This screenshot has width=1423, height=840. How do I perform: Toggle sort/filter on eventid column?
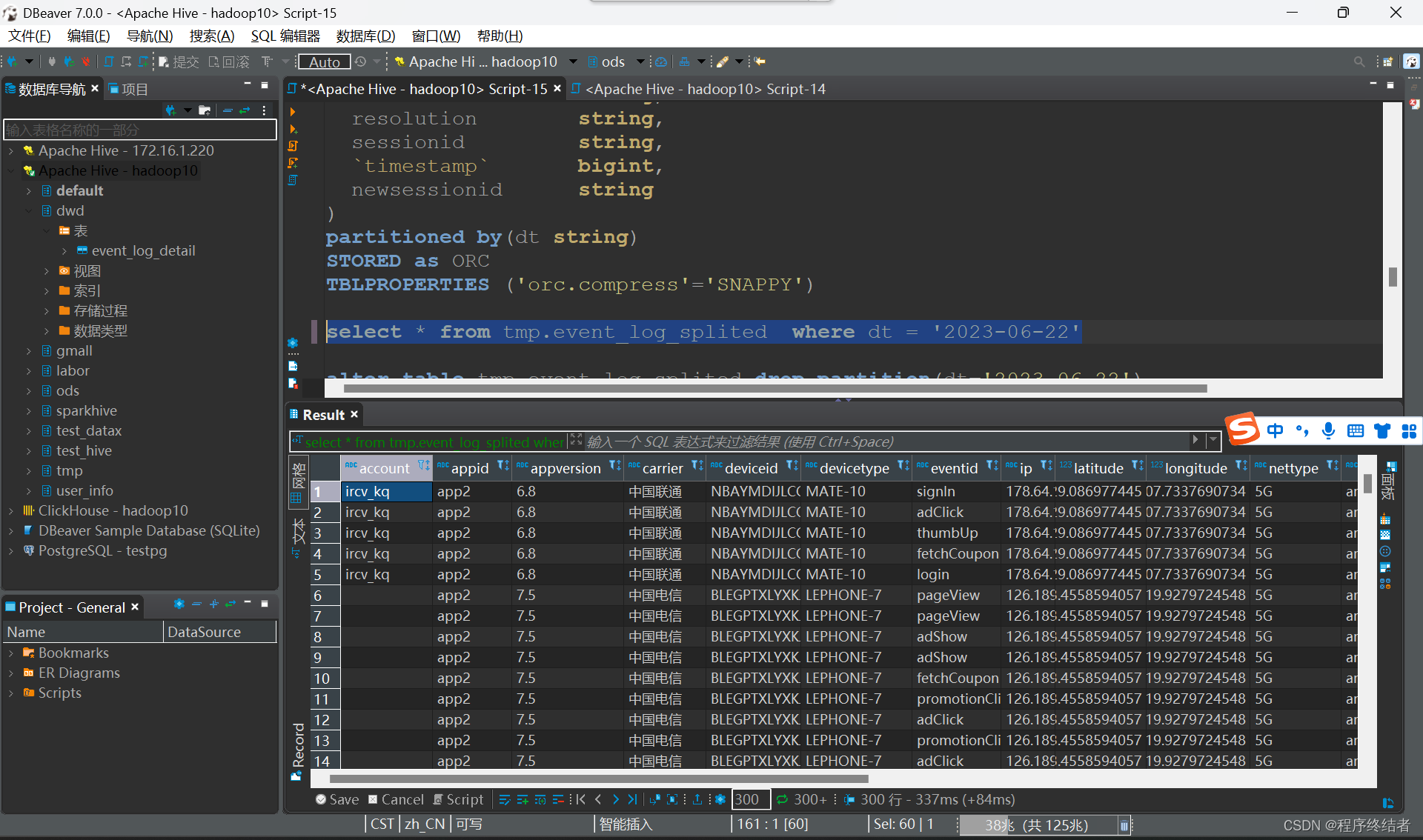992,466
